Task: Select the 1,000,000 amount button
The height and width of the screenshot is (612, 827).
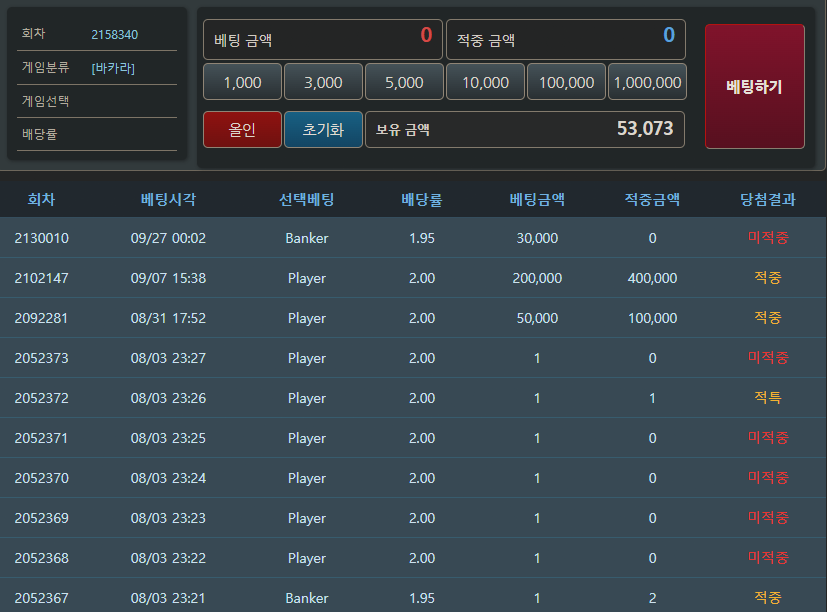Action: (647, 82)
